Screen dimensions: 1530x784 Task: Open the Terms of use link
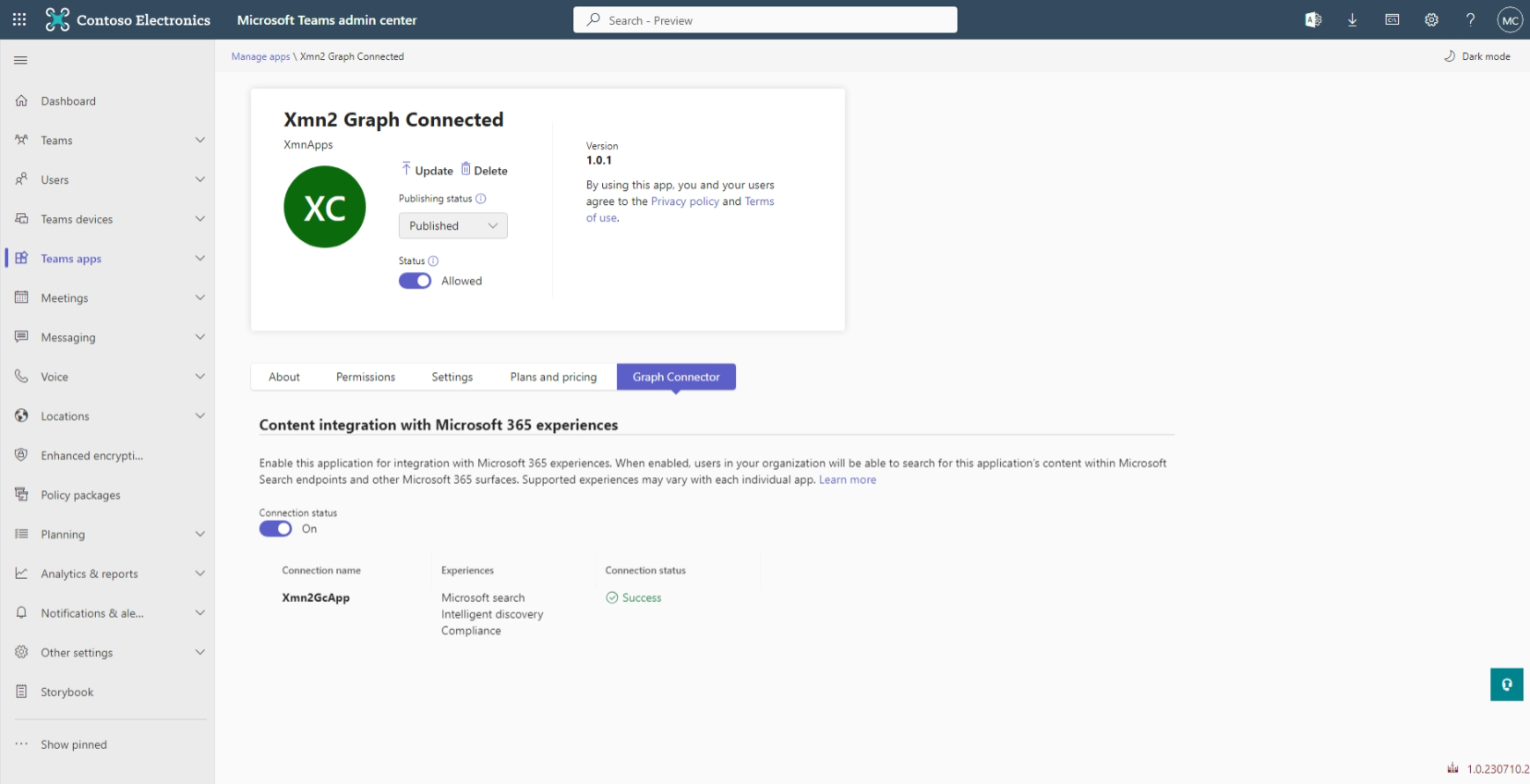tap(759, 201)
